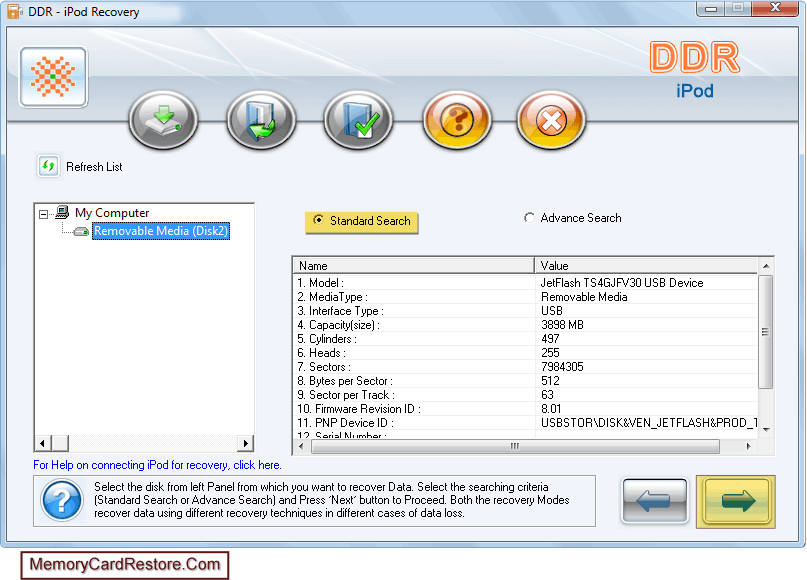Click the blue question mark help icon
The width and height of the screenshot is (807, 580).
(62, 500)
